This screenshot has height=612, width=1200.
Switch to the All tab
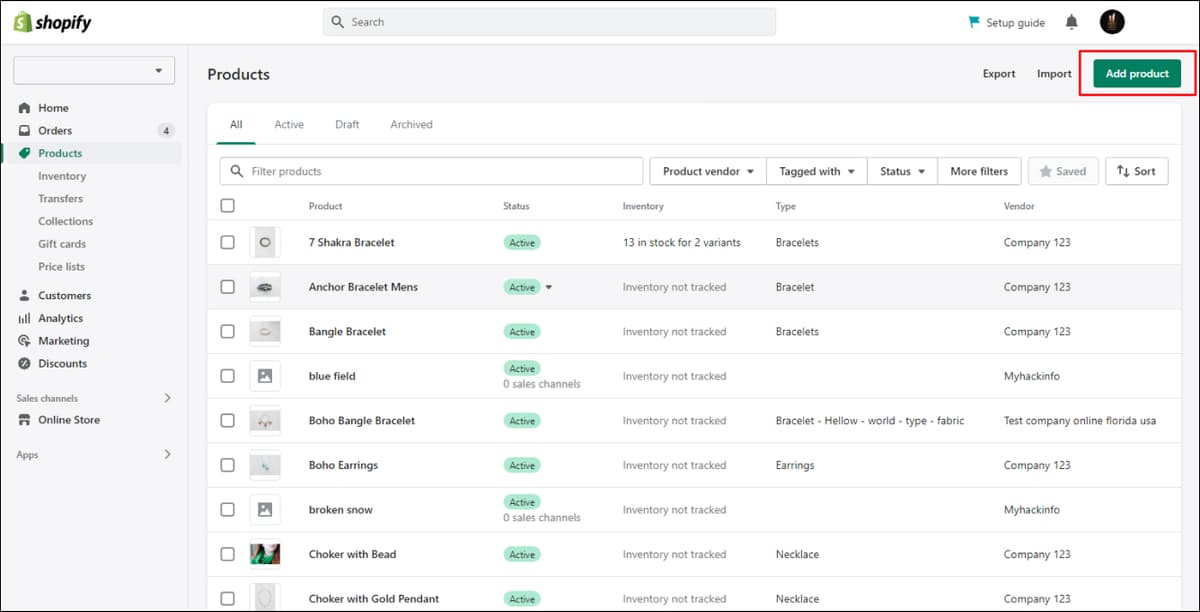(x=236, y=124)
